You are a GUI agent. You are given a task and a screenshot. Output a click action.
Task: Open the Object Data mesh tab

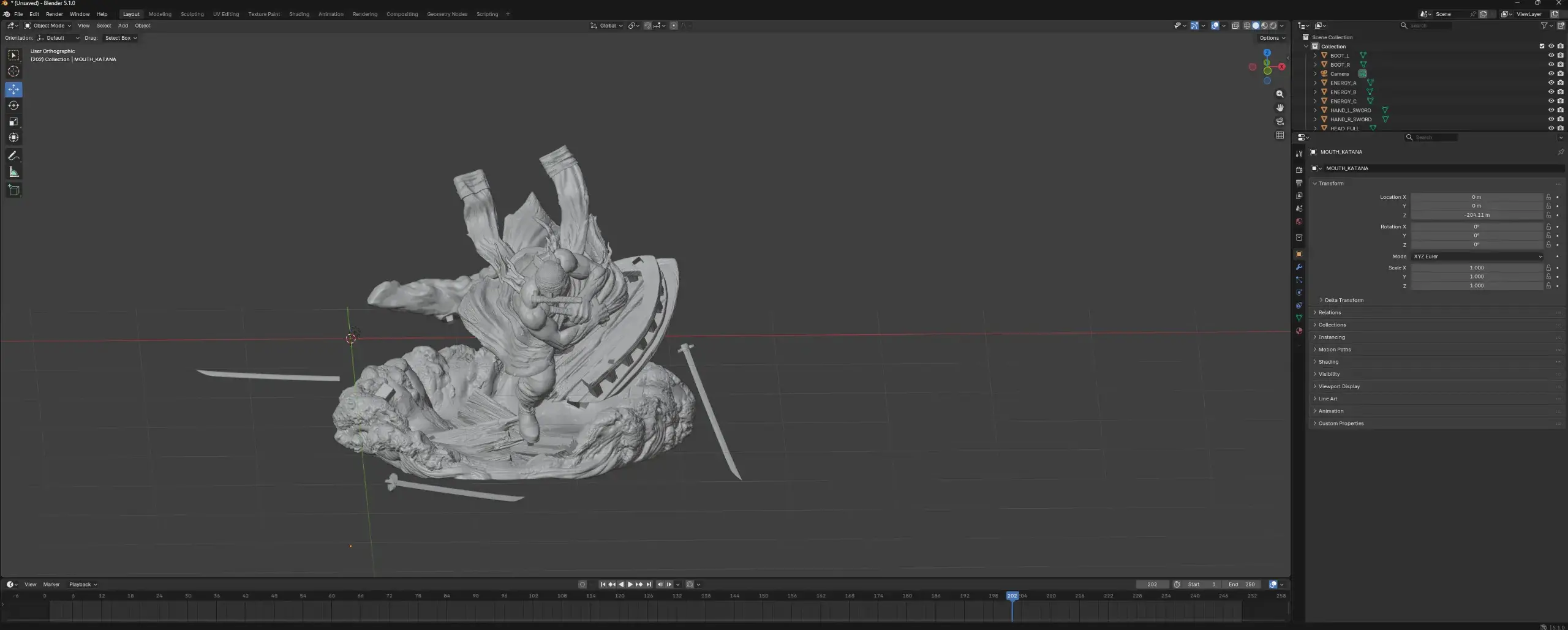coord(1298,318)
